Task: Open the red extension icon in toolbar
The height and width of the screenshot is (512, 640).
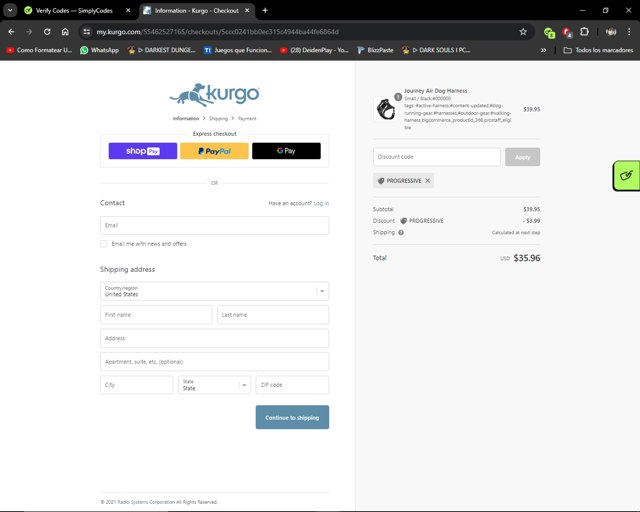Action: pos(567,32)
